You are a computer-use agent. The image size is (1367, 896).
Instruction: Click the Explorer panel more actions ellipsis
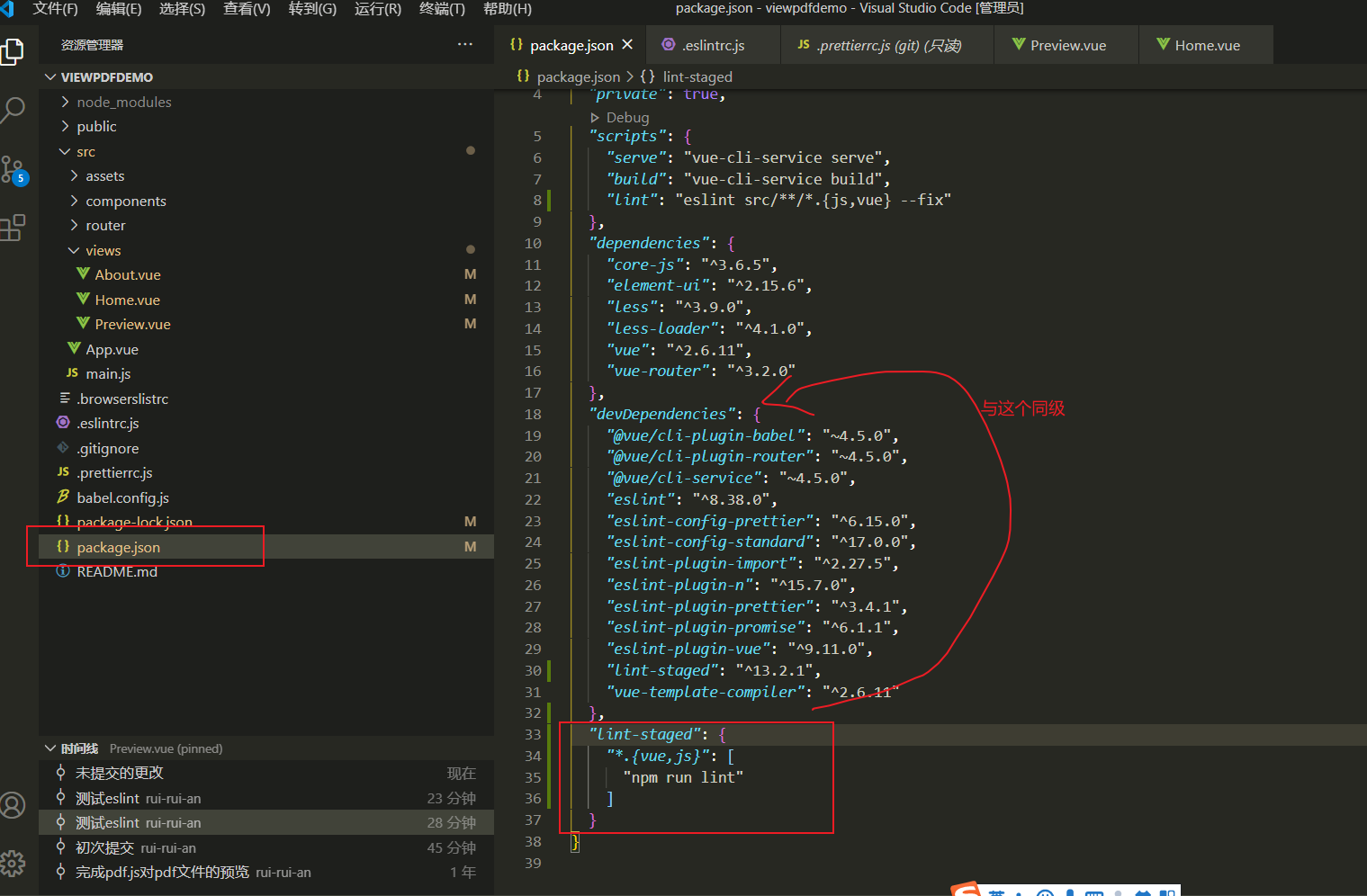click(x=465, y=44)
